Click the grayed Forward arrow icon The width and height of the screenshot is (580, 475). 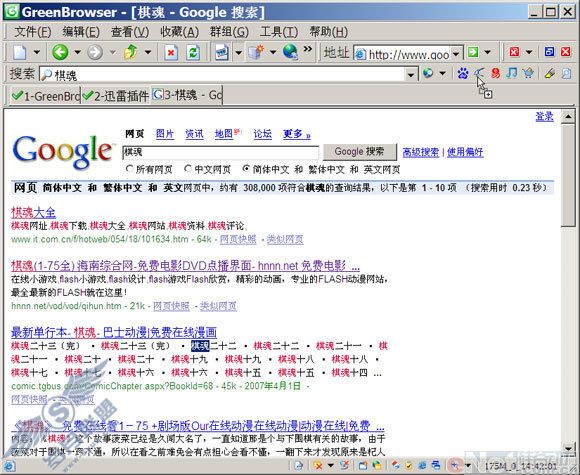click(x=95, y=52)
